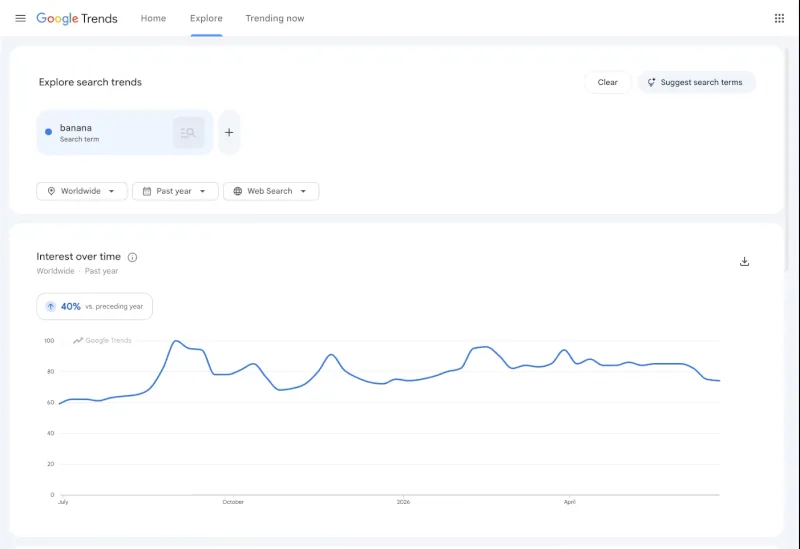The height and width of the screenshot is (549, 800).
Task: Click the info icon beside Interest over time
Action: pos(132,257)
